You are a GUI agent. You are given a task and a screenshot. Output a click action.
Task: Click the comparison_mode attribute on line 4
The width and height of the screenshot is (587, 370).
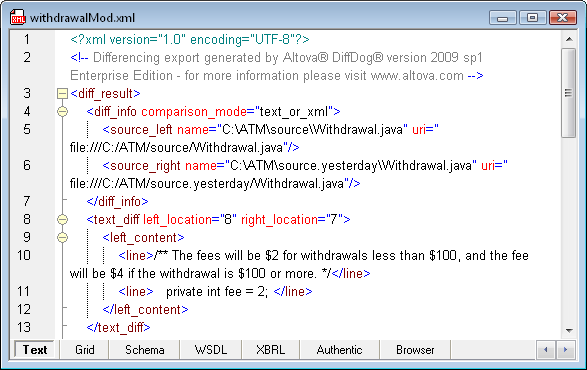194,112
